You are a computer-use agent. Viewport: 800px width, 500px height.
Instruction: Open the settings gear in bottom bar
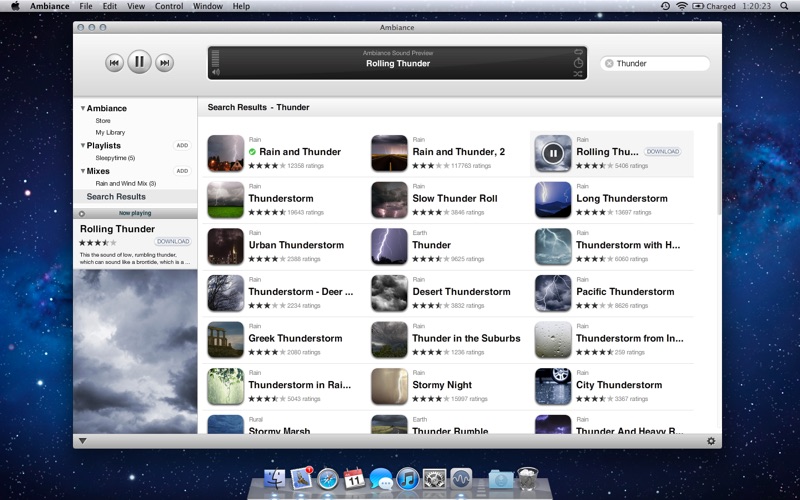[x=711, y=441]
